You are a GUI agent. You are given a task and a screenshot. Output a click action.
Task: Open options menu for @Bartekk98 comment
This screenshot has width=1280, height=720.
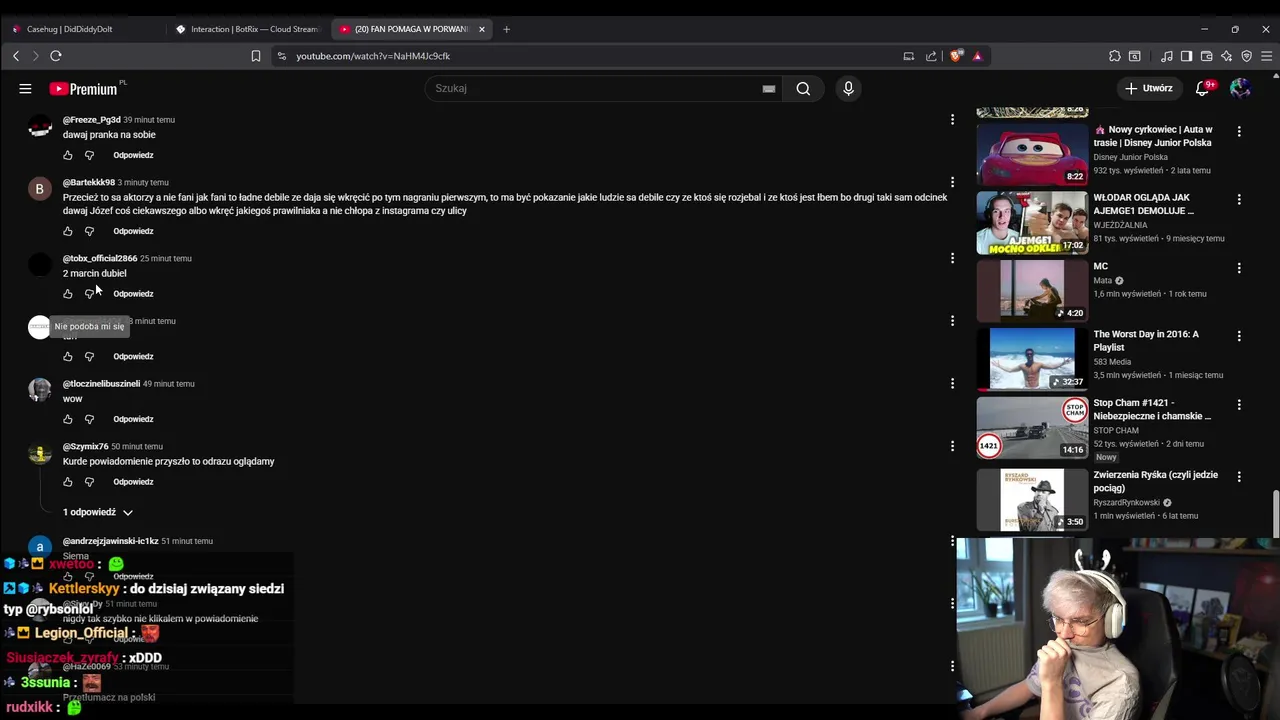point(952,182)
